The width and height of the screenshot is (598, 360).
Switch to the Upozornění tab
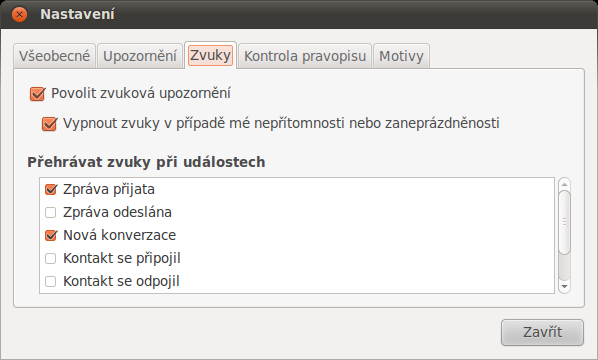pyautogui.click(x=140, y=56)
